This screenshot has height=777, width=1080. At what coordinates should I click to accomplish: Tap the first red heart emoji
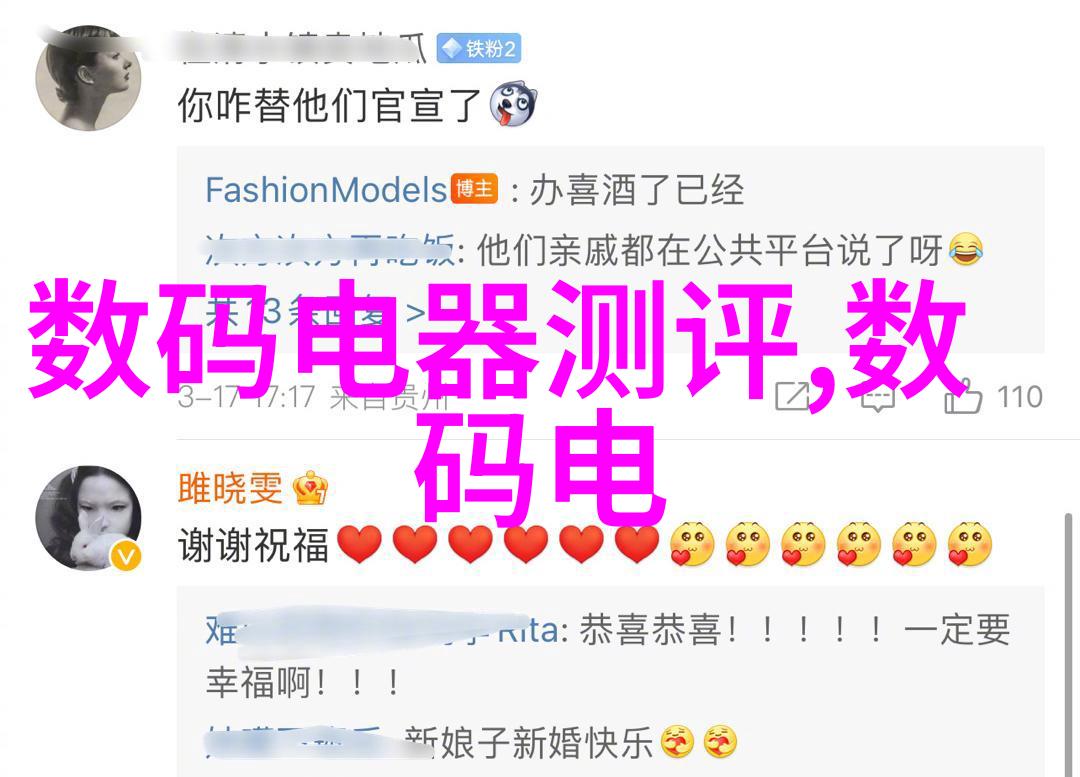click(360, 544)
